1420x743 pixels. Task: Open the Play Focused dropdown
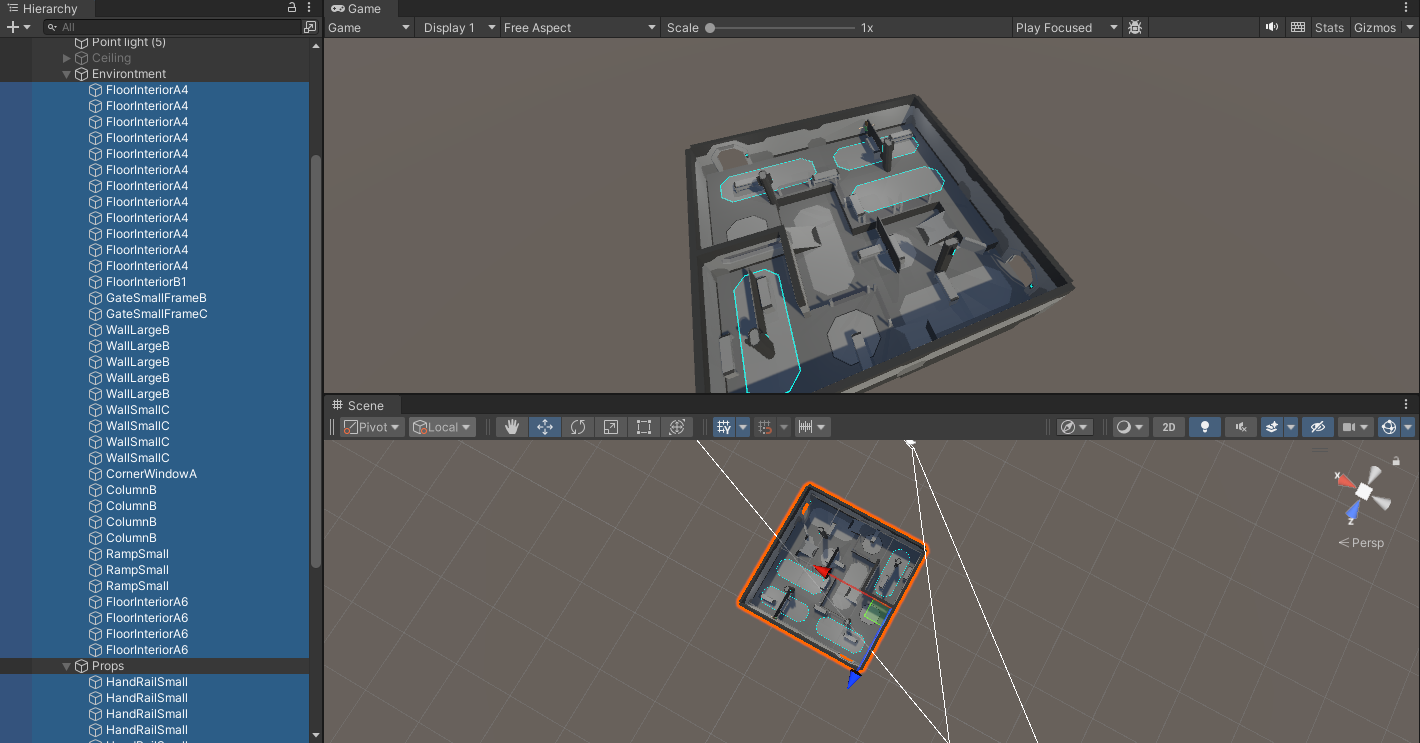pyautogui.click(x=1066, y=28)
